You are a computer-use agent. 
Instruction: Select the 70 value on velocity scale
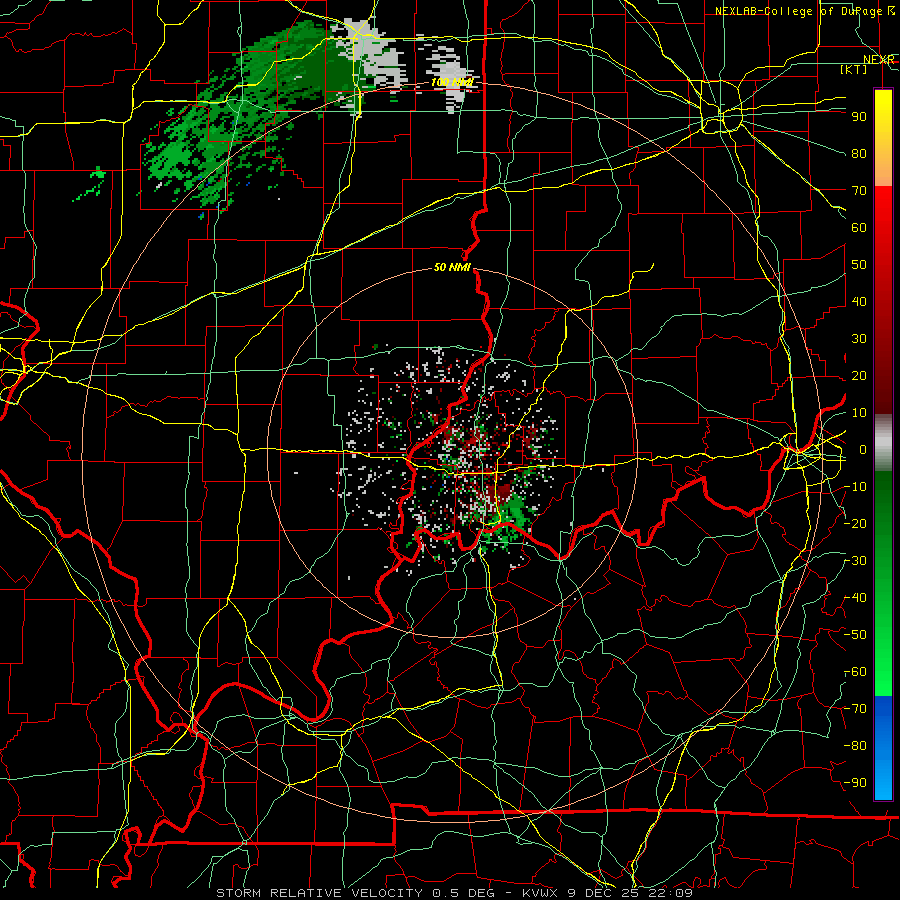859,191
